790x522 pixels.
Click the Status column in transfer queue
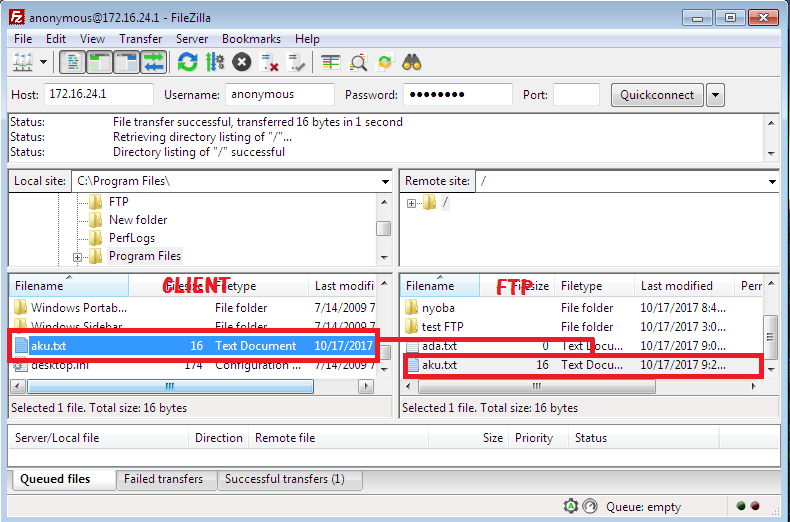(x=643, y=438)
